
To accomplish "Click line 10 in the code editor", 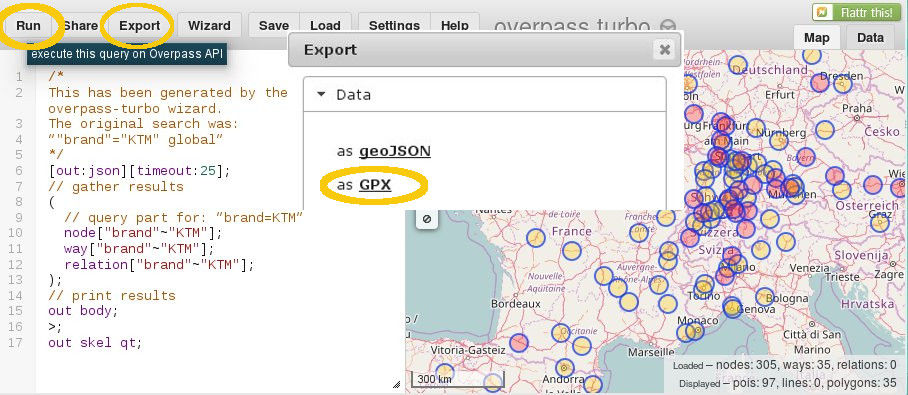I will click(x=143, y=233).
